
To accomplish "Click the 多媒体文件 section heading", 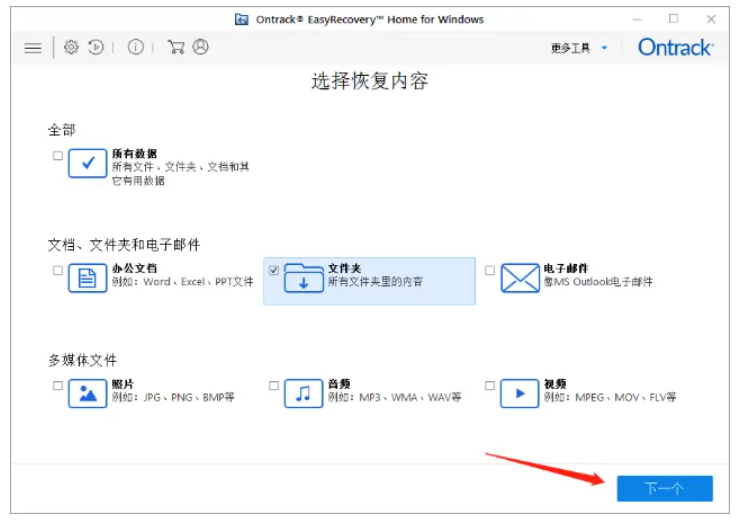I will click(x=82, y=361).
